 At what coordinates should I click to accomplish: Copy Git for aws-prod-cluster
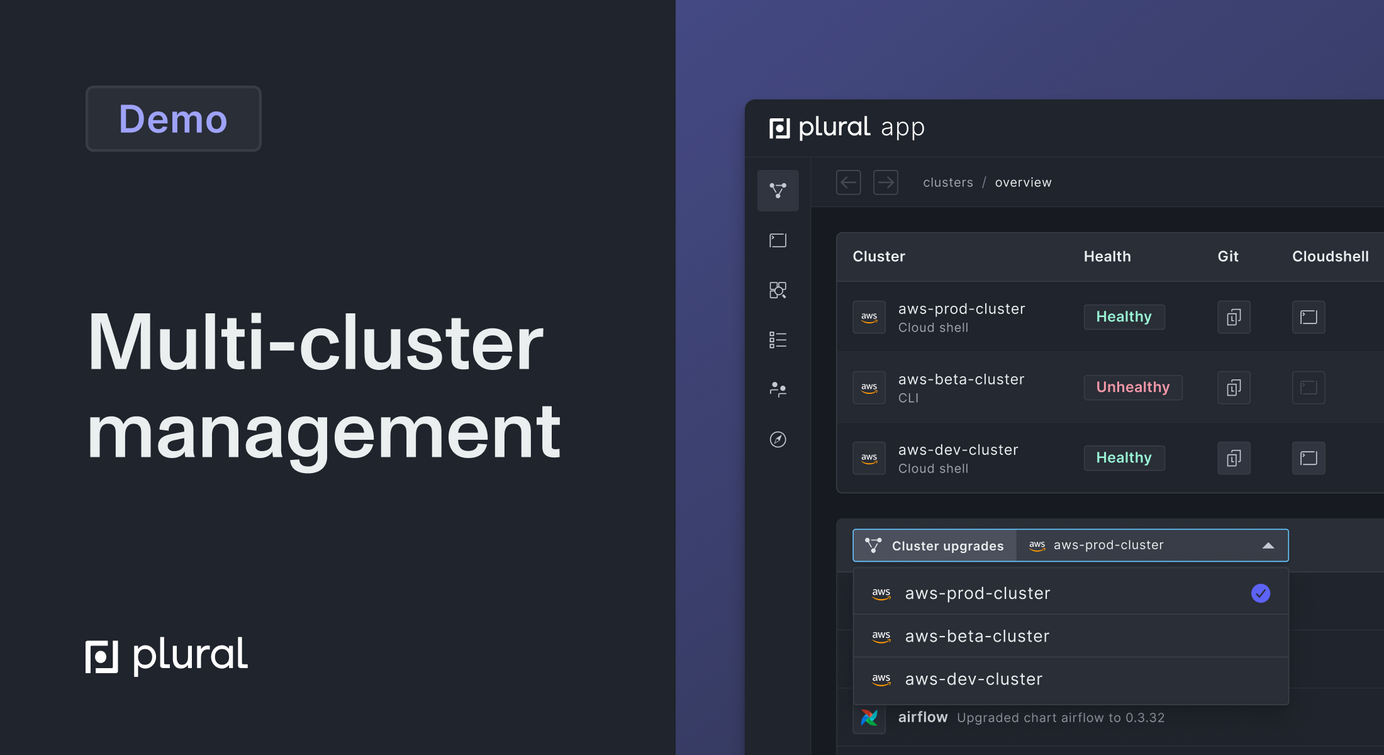click(1234, 317)
